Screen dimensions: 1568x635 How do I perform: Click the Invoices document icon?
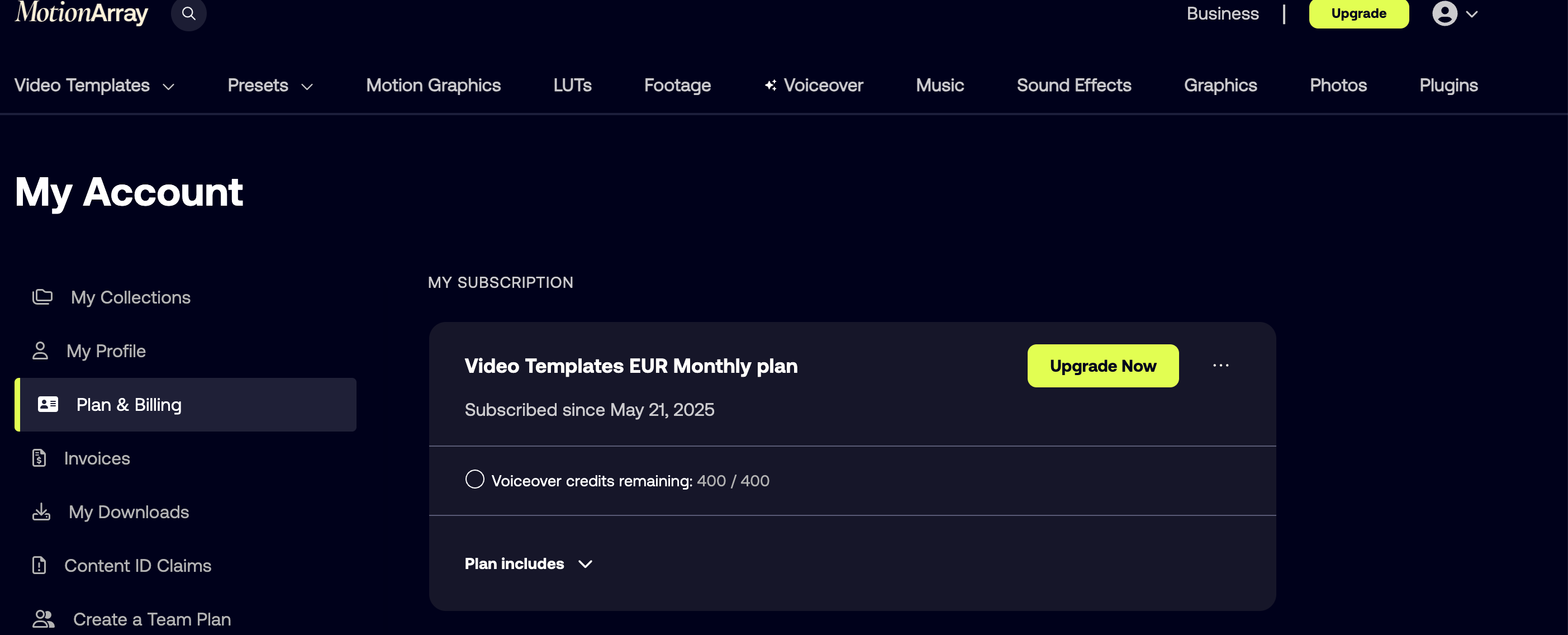pos(39,458)
